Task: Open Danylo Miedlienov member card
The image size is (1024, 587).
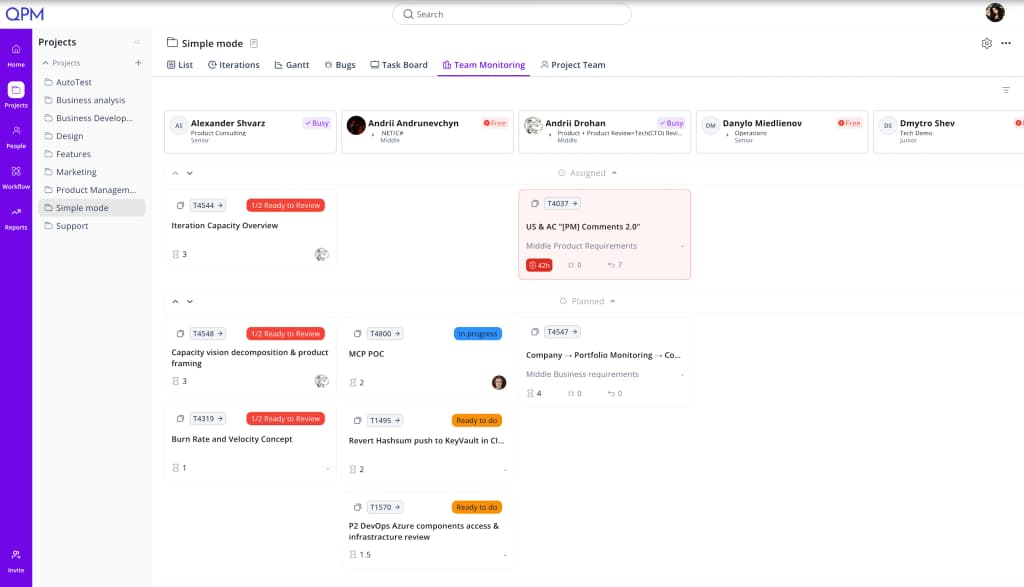Action: [x=782, y=132]
